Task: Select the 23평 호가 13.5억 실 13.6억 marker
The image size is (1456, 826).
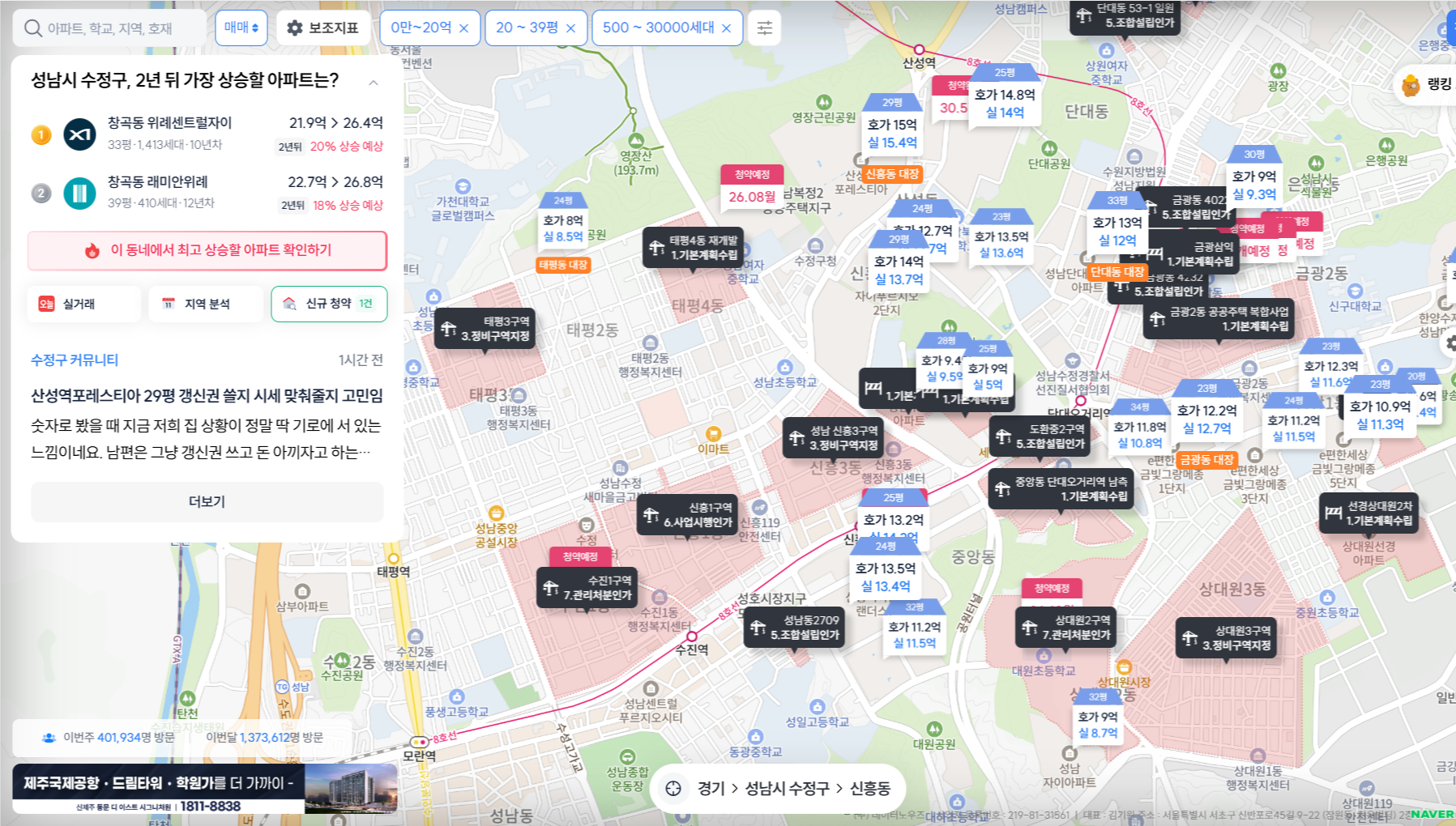Action: (x=1001, y=237)
